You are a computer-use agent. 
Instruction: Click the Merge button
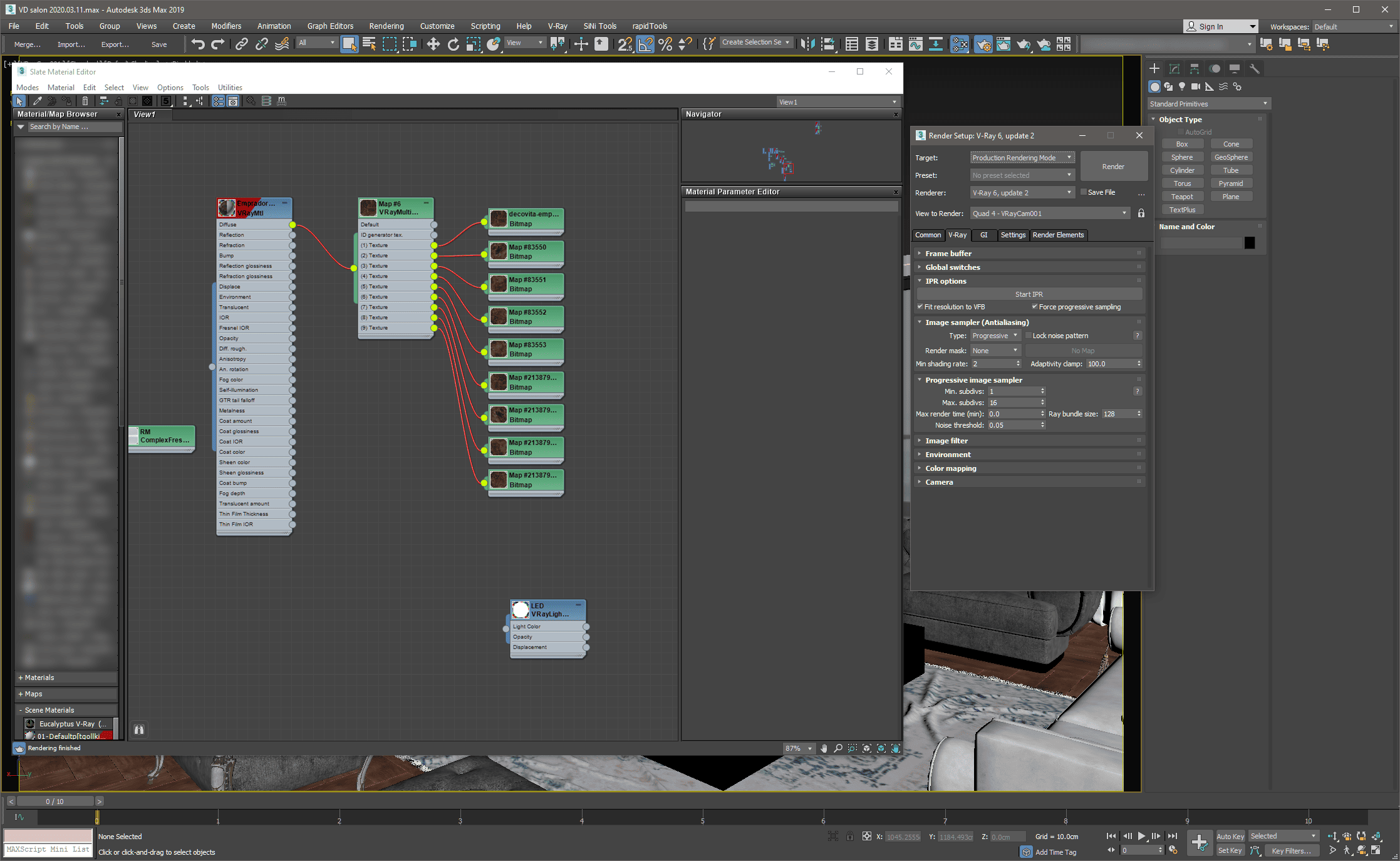27,44
